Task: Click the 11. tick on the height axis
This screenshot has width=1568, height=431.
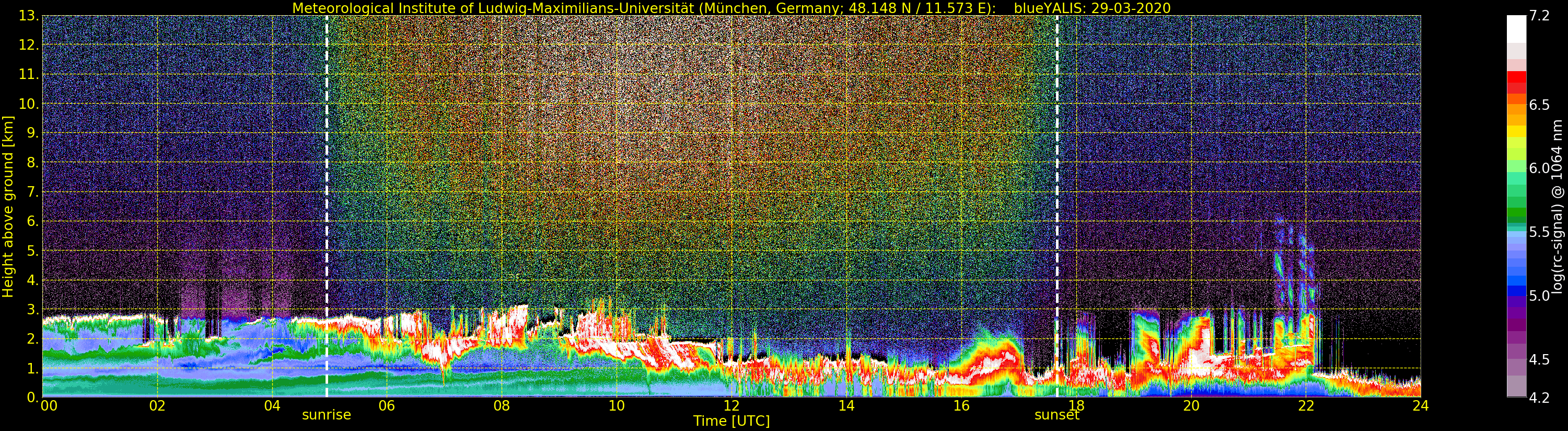Action: coord(29,74)
